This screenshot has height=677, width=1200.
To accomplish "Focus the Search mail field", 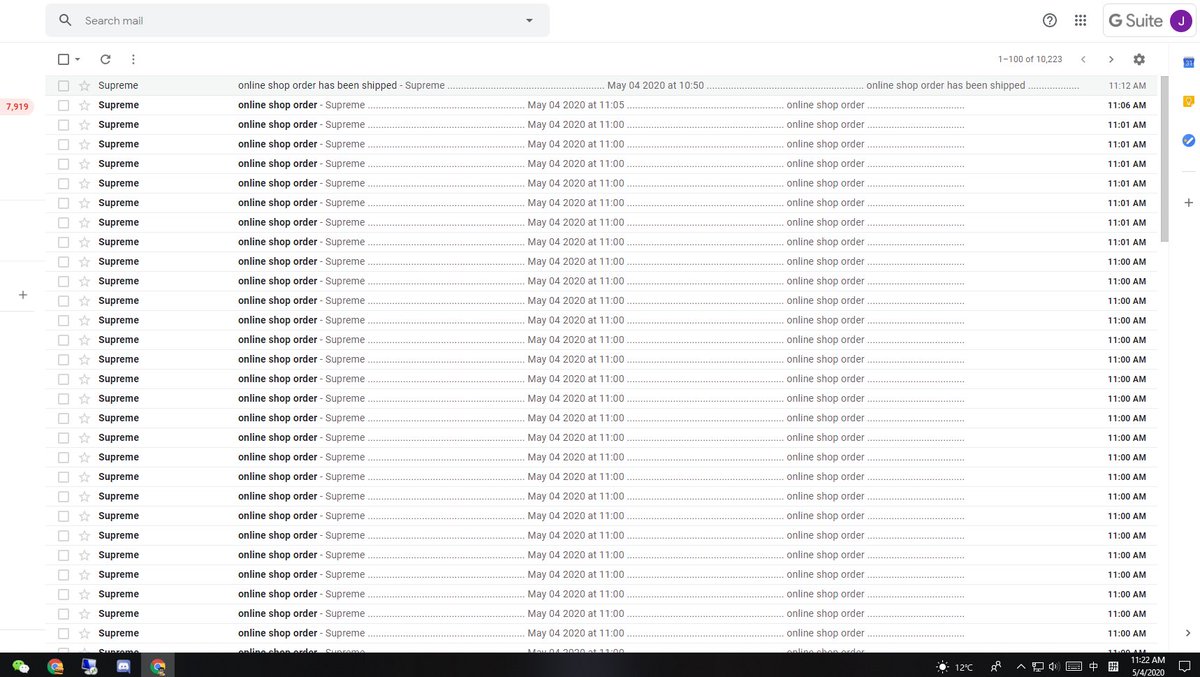I will point(298,20).
